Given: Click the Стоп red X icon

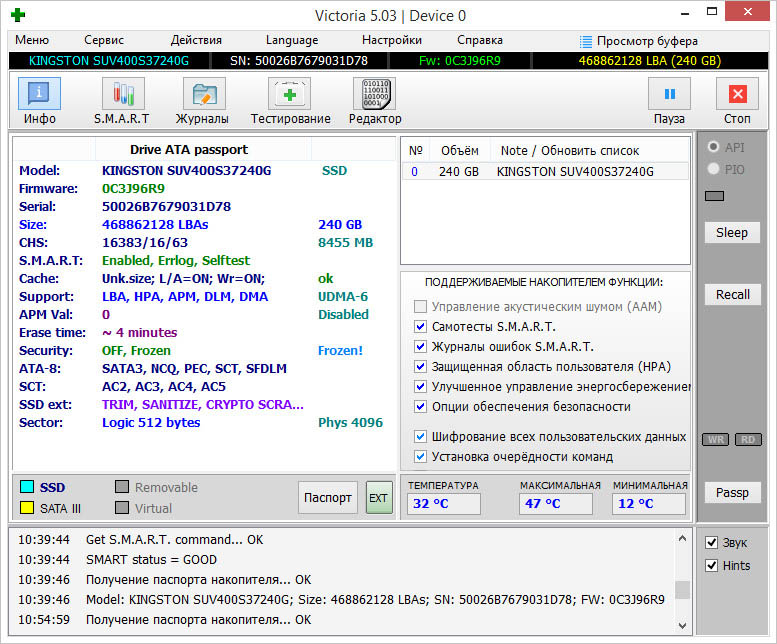Looking at the screenshot, I should [737, 93].
